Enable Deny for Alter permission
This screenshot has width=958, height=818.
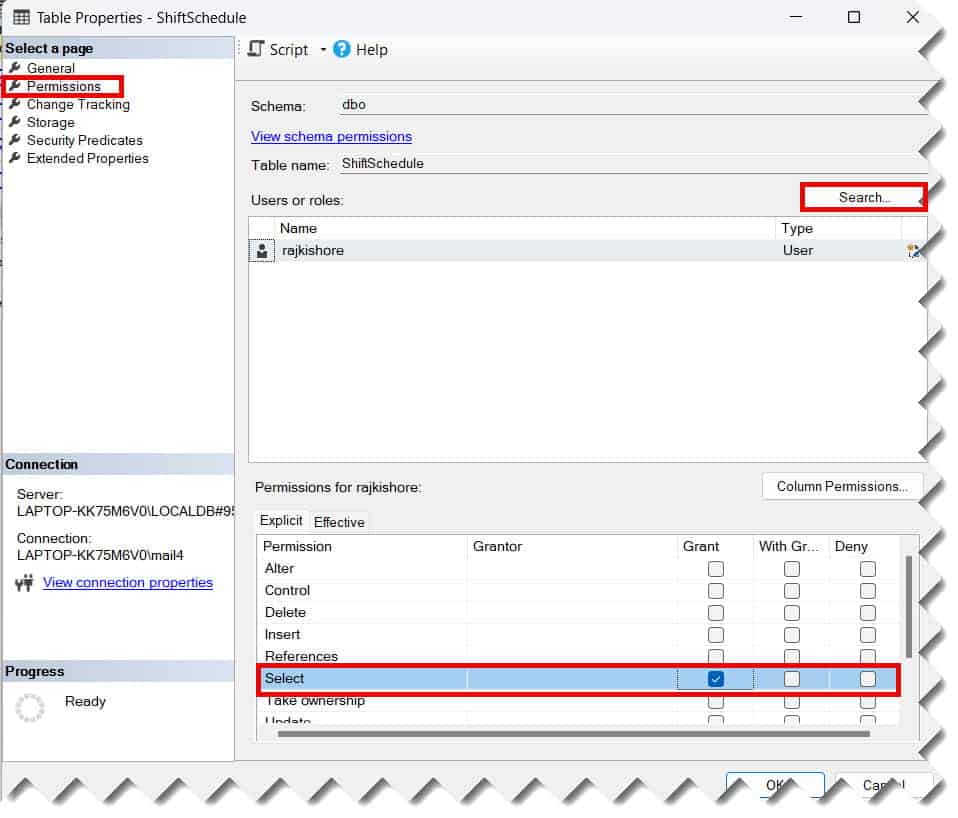pos(868,569)
